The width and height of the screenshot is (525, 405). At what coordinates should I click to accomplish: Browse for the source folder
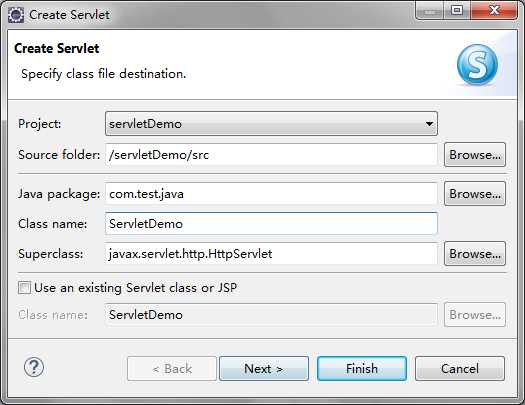pos(475,155)
